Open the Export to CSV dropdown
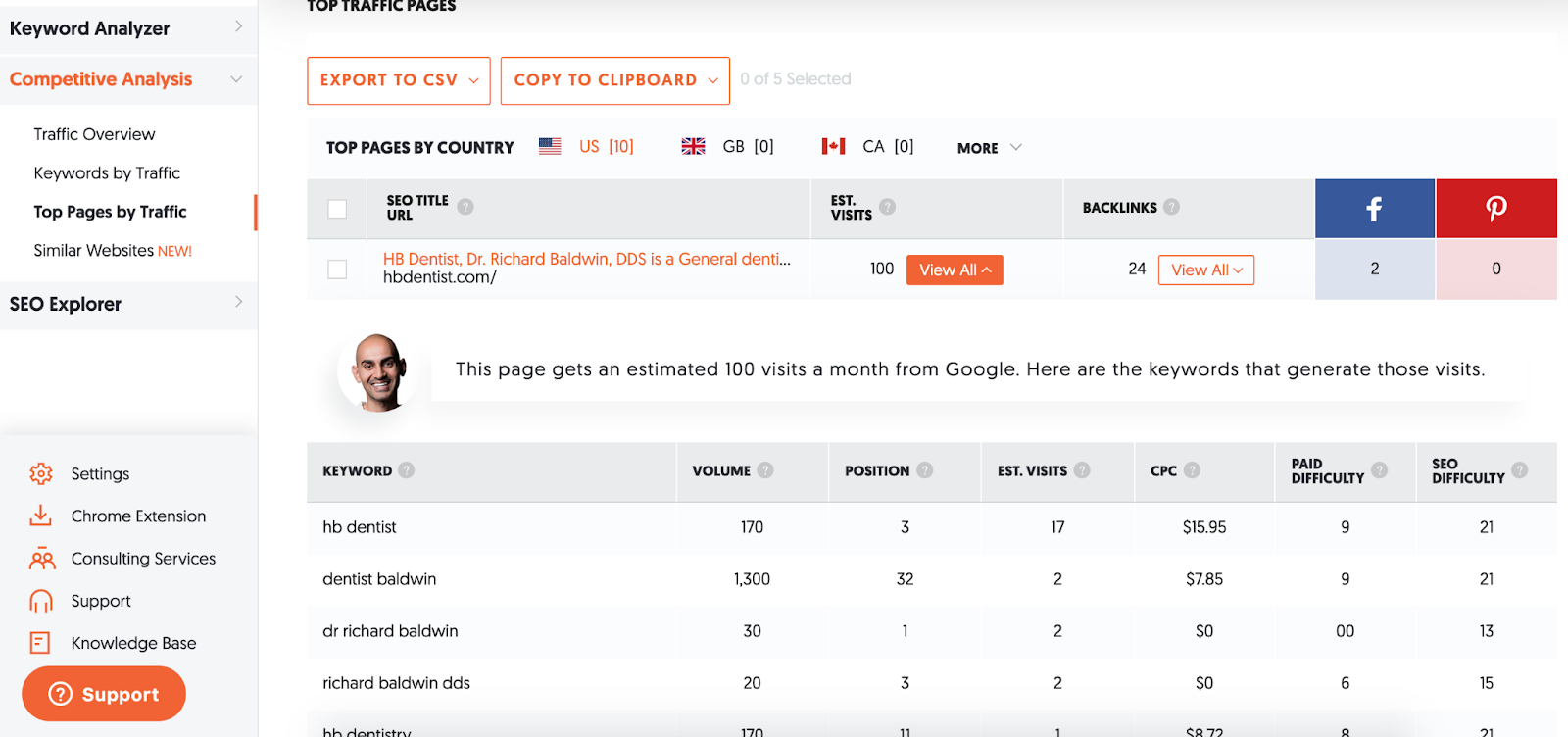 coord(398,80)
